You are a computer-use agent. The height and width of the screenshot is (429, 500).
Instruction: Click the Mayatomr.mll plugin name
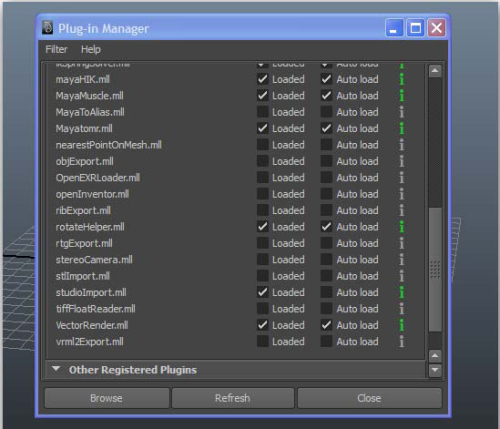pos(84,128)
